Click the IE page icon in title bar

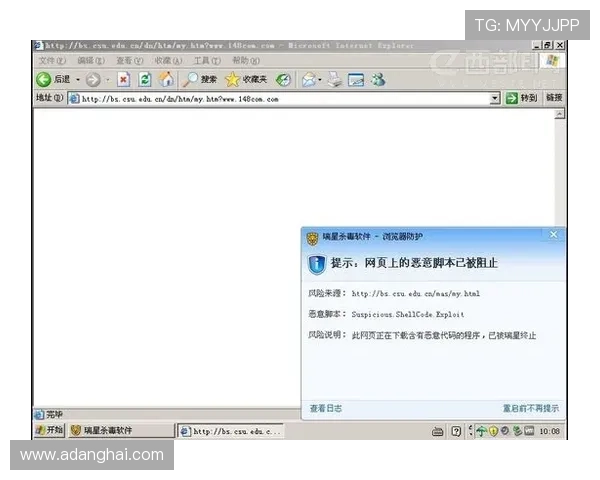point(39,46)
